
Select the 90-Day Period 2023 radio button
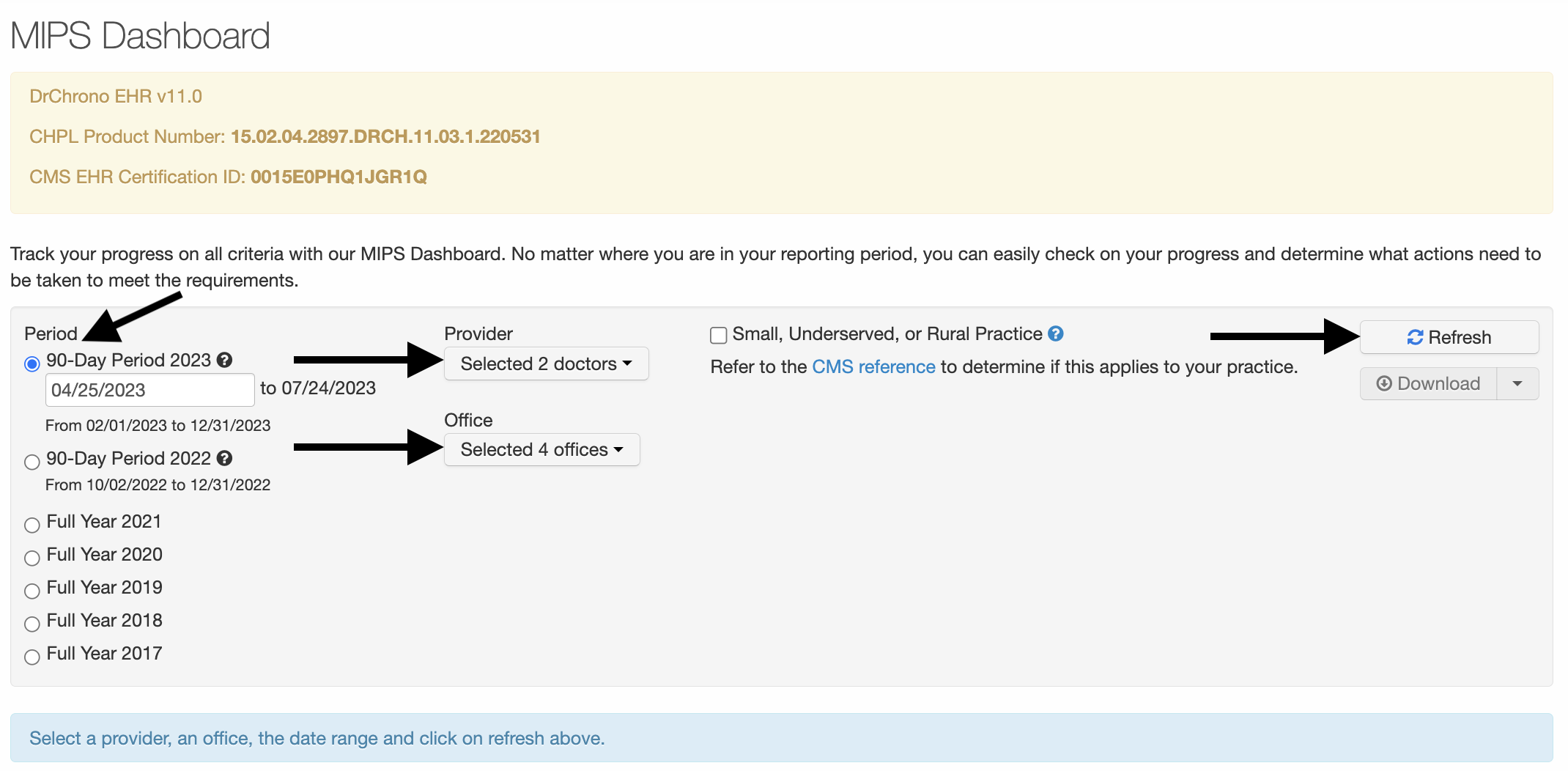32,364
